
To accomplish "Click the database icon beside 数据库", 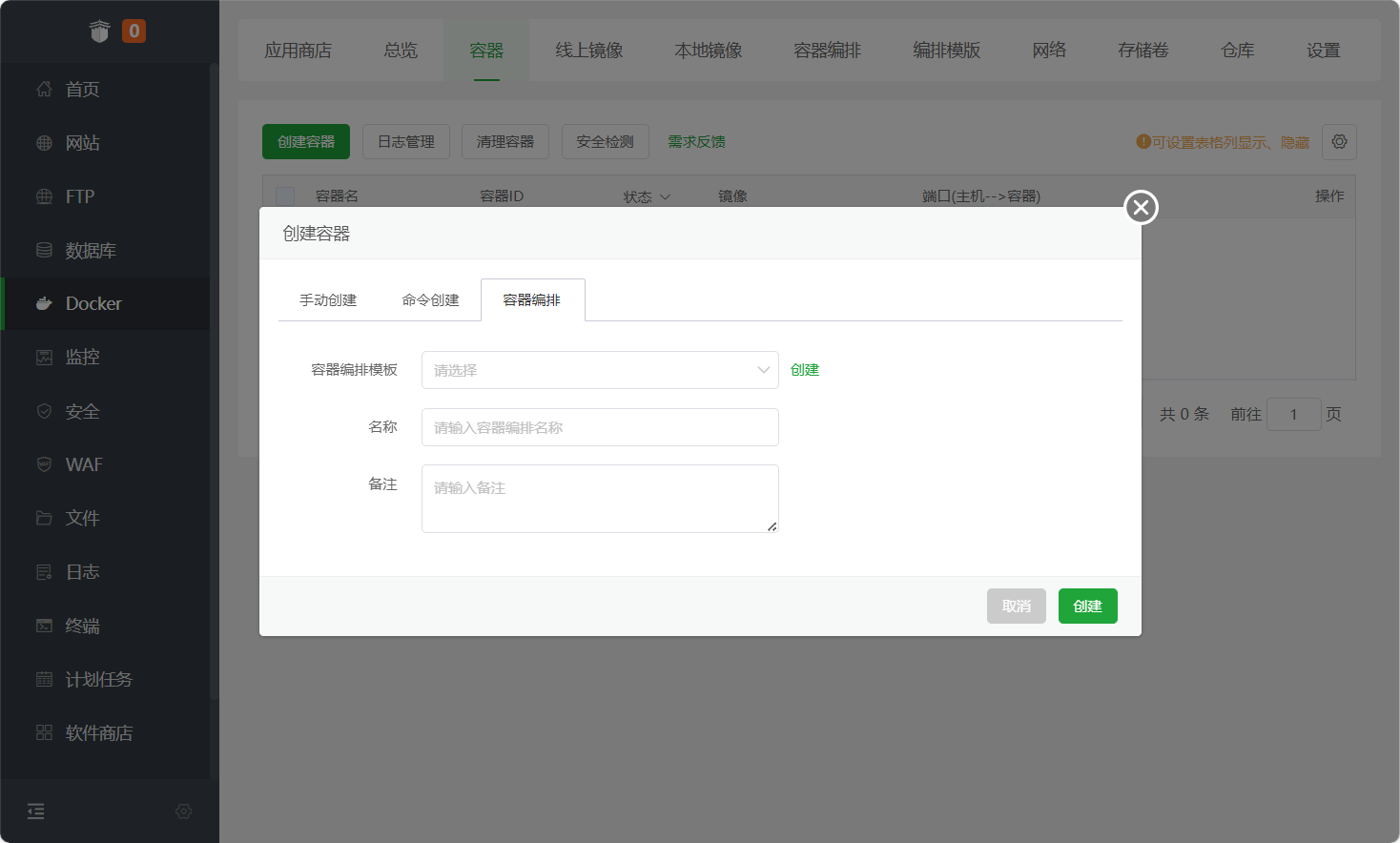I will (x=44, y=250).
